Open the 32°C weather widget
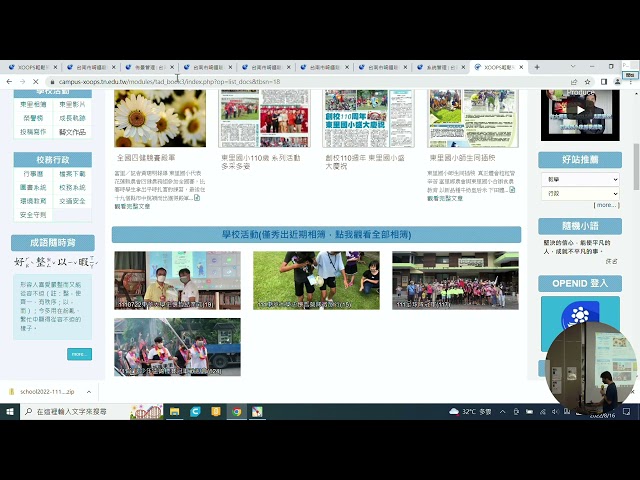This screenshot has height=480, width=640. tap(470, 411)
